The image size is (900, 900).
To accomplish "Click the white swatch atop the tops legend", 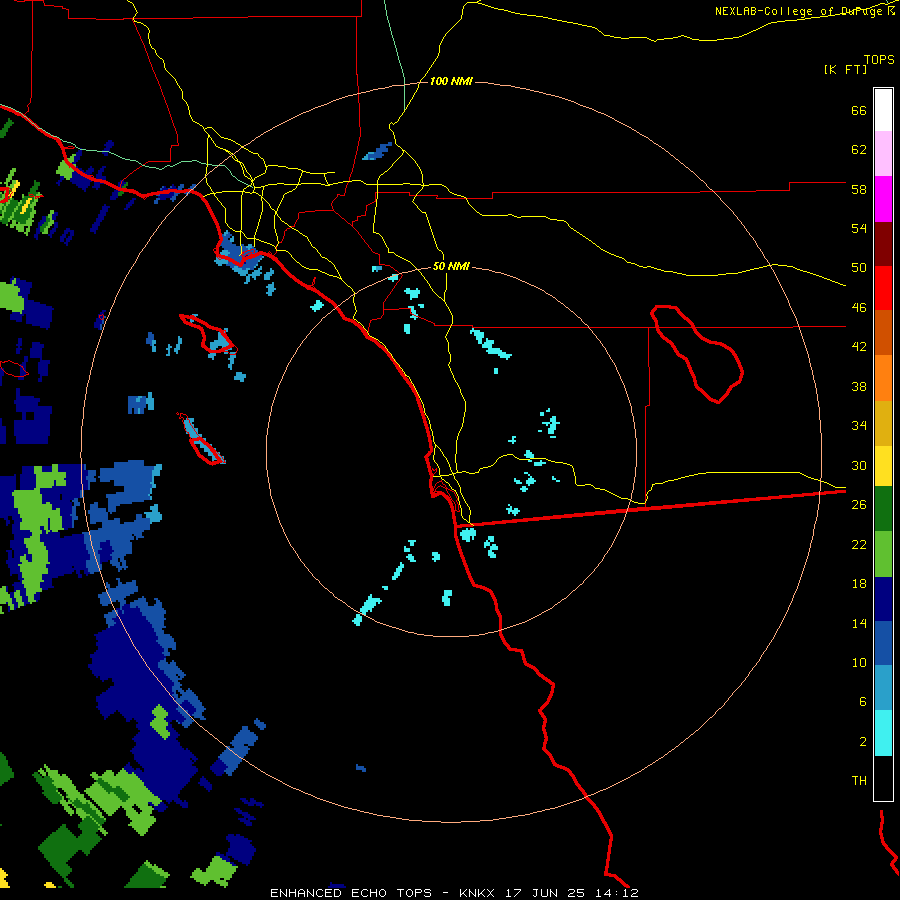I will (883, 110).
